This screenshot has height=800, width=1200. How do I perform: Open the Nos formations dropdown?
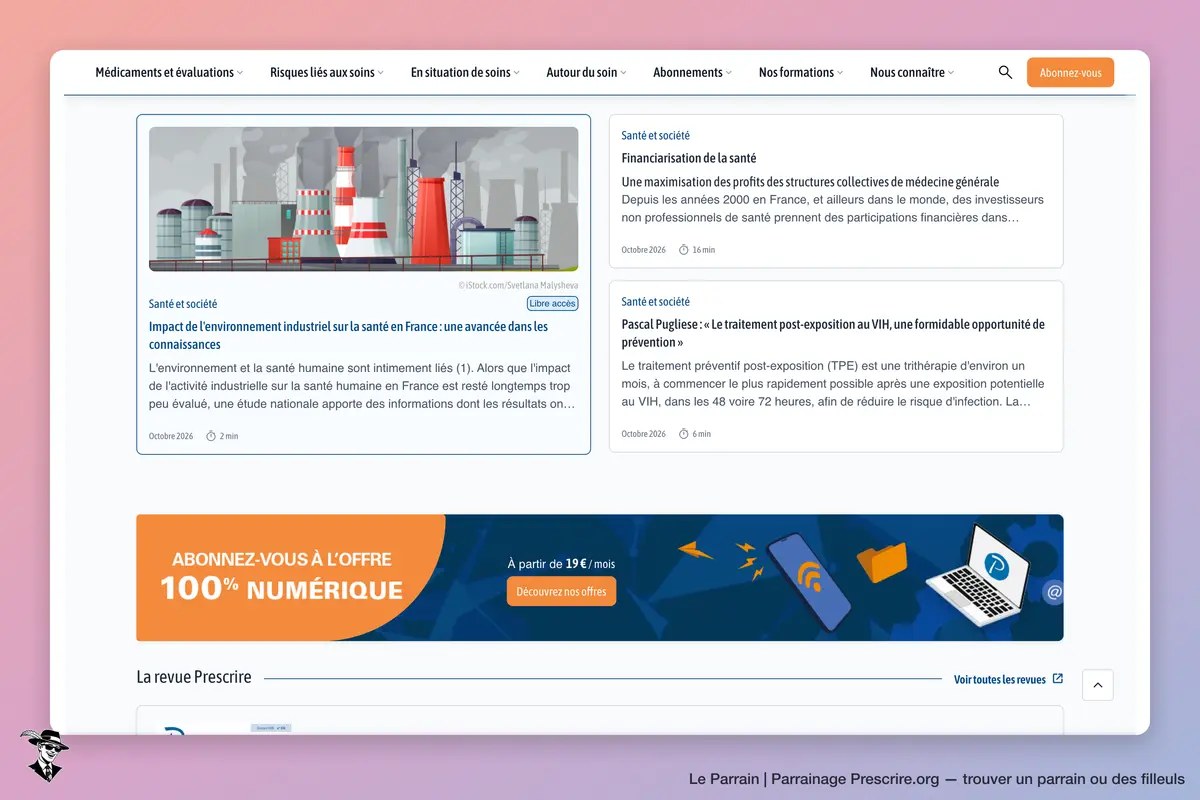click(801, 72)
